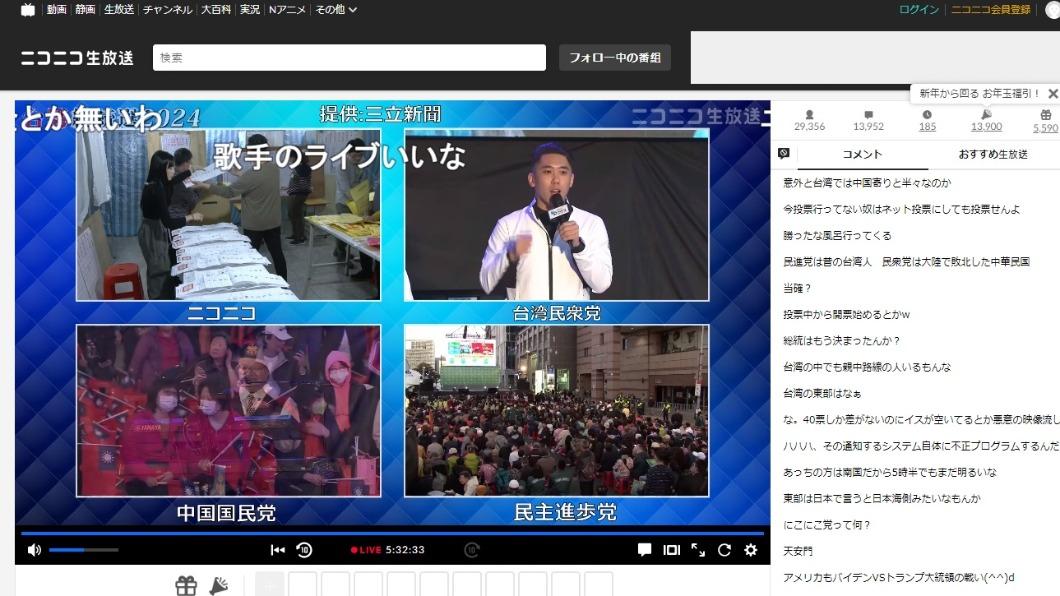This screenshot has height=596, width=1060.
Task: Click the ログイン link
Action: point(919,9)
